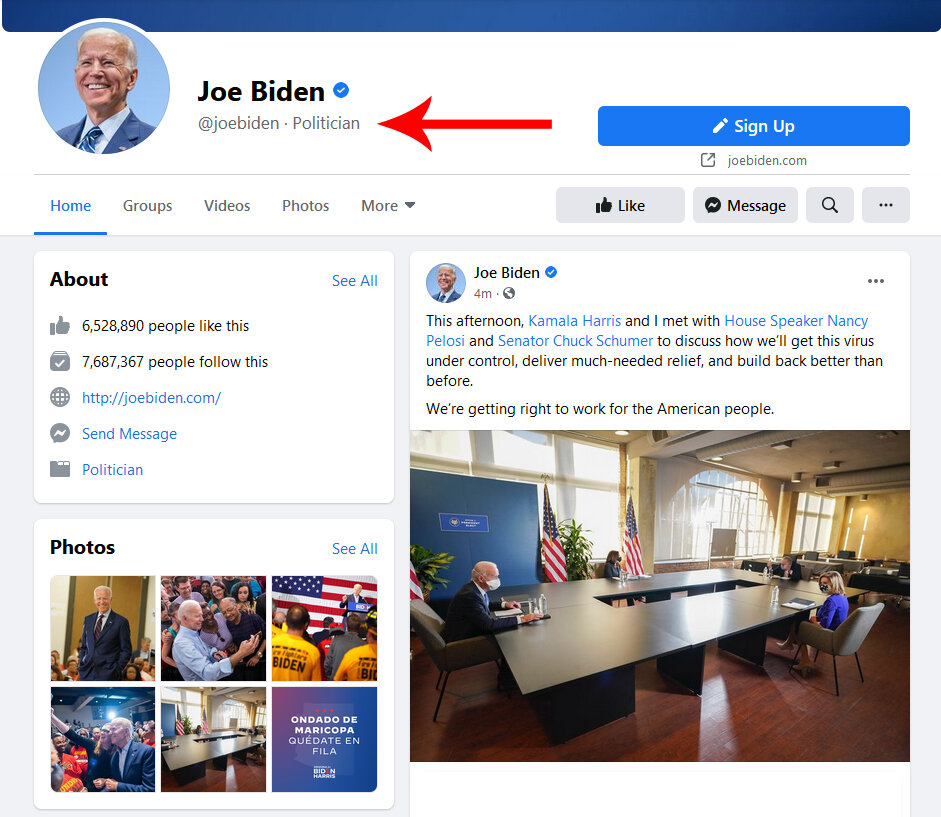Click the Messenger icon beside Send Message
The image size is (941, 817).
pos(60,433)
